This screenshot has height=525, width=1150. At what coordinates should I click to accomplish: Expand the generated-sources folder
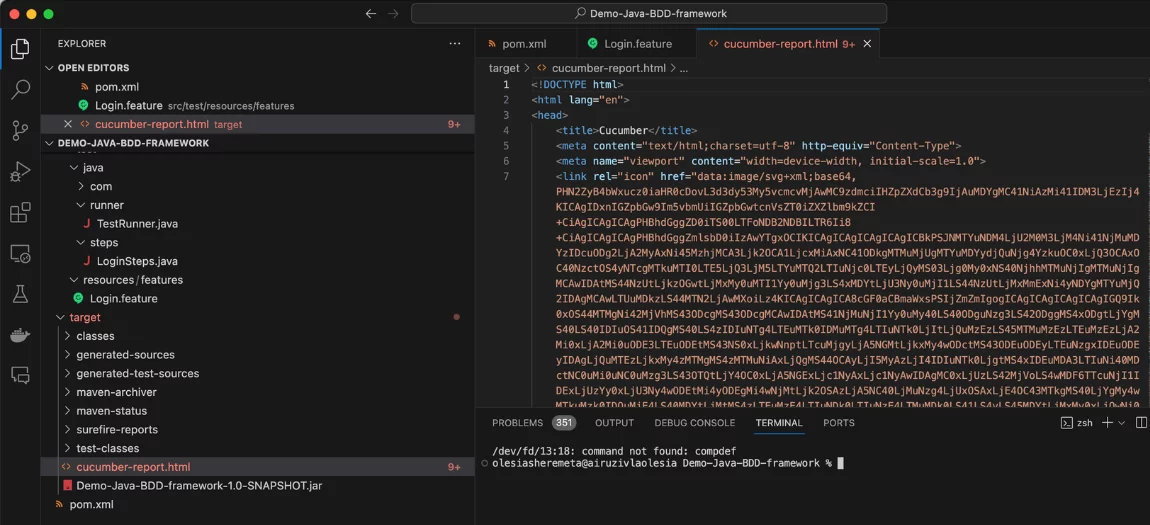[125, 355]
